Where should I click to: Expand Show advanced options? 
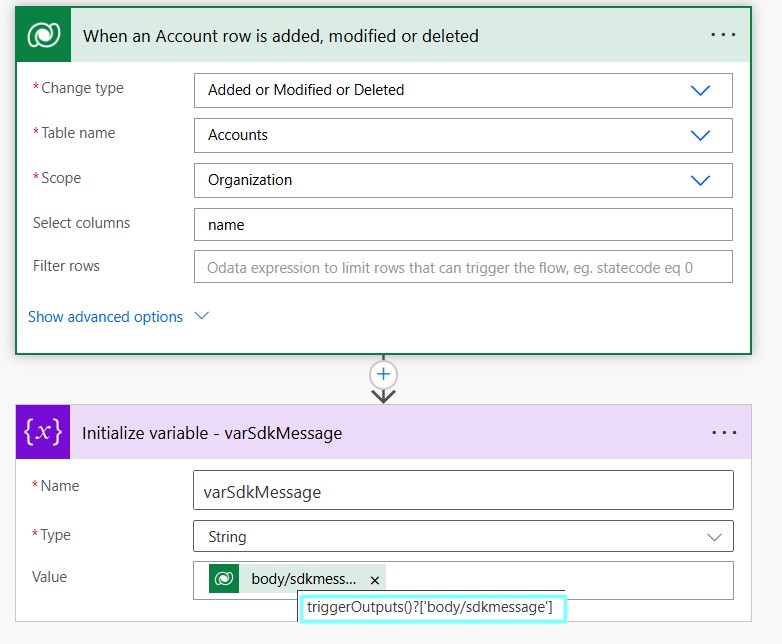pos(118,317)
